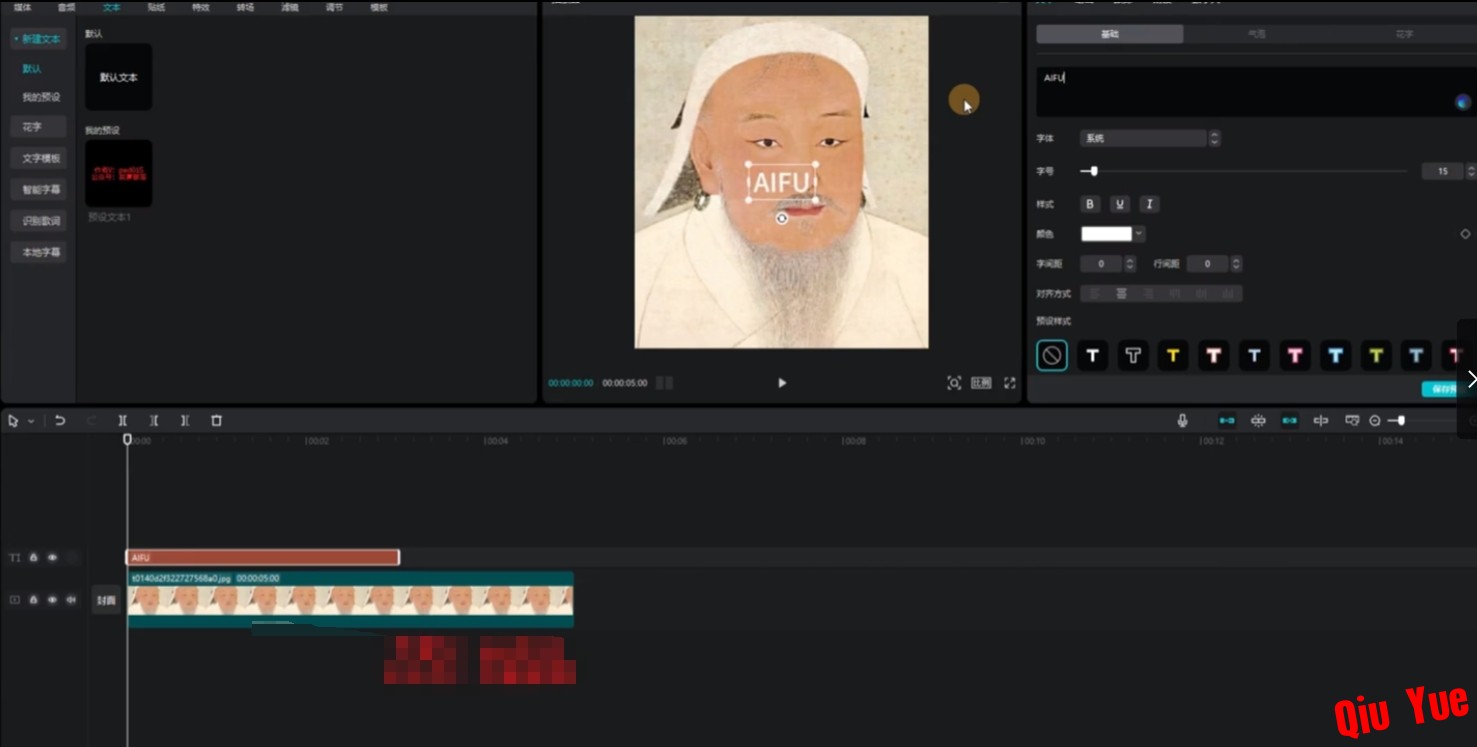Toggle italic text style

1149,204
